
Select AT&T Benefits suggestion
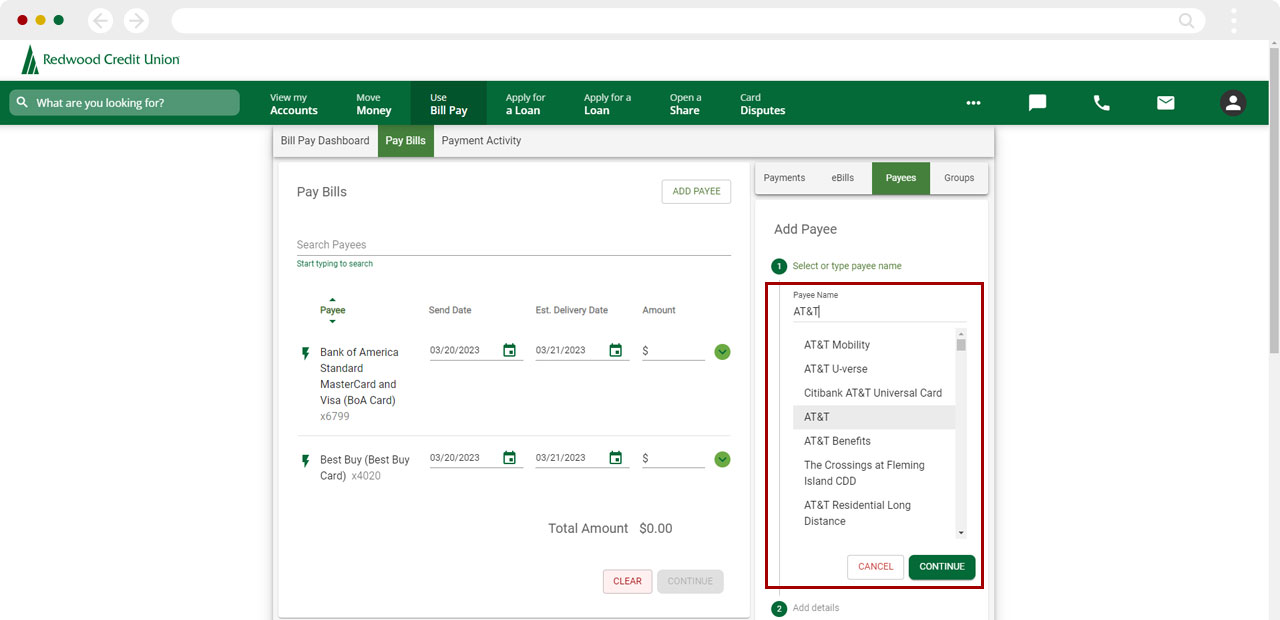874,441
